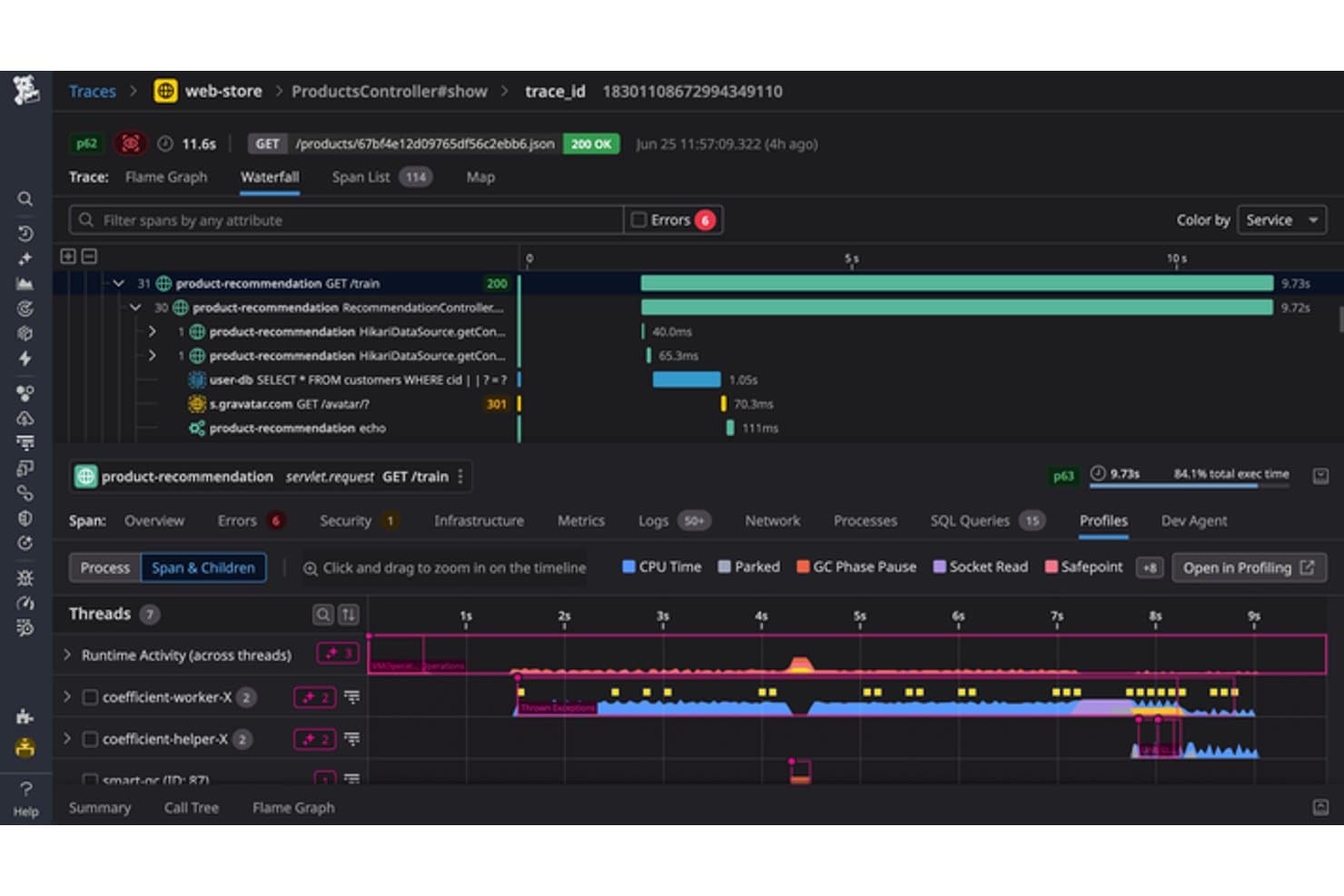Expand all spans with the plus icon

(x=68, y=256)
